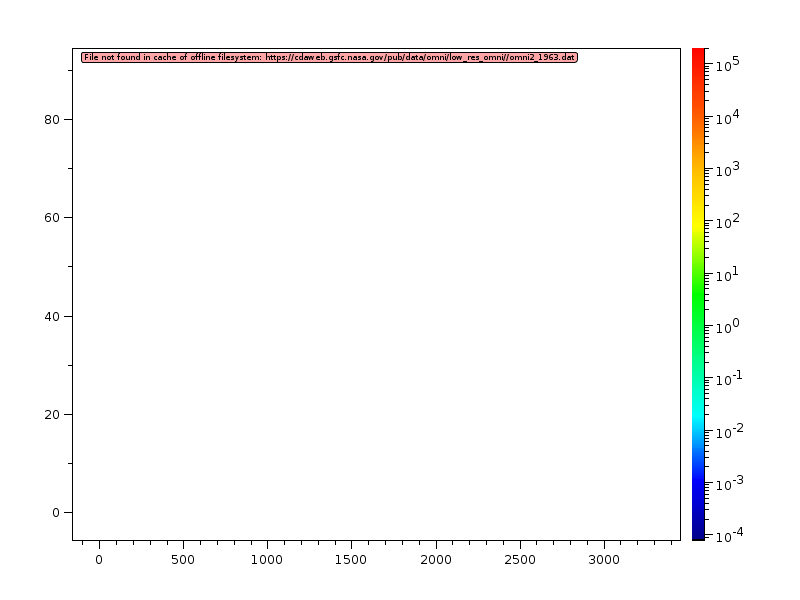
Task: Click the center of the empty plot area
Action: click(x=376, y=294)
